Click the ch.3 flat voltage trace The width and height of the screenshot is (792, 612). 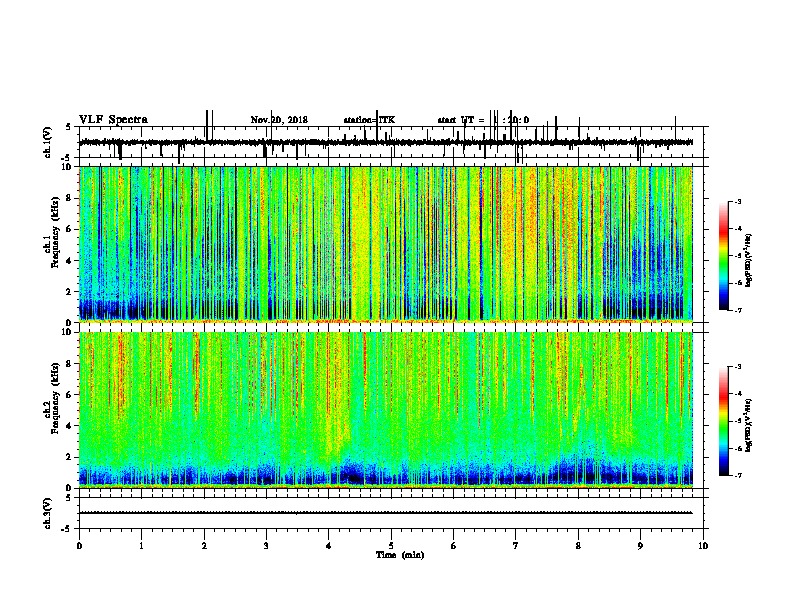(x=385, y=513)
